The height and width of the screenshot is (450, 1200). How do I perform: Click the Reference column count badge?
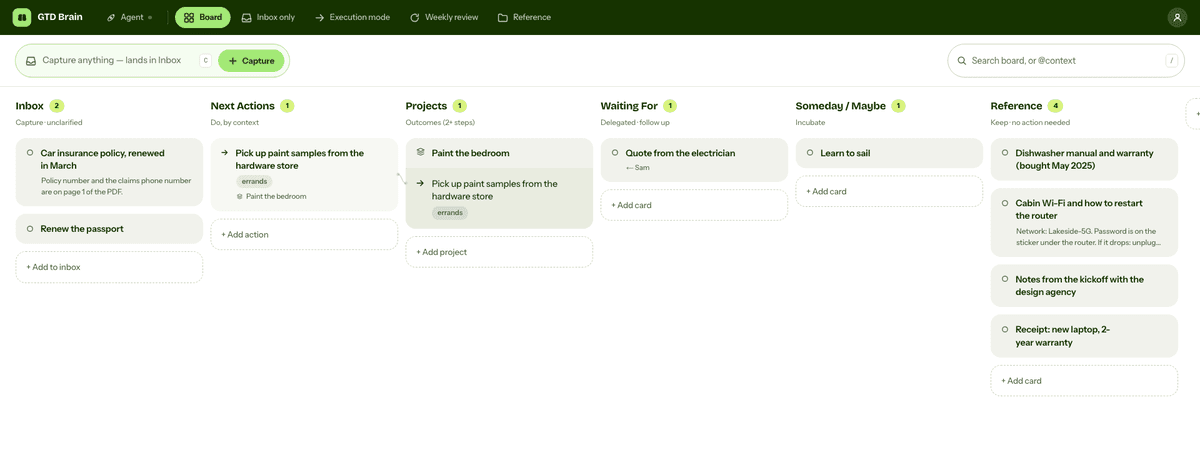tap(1056, 106)
